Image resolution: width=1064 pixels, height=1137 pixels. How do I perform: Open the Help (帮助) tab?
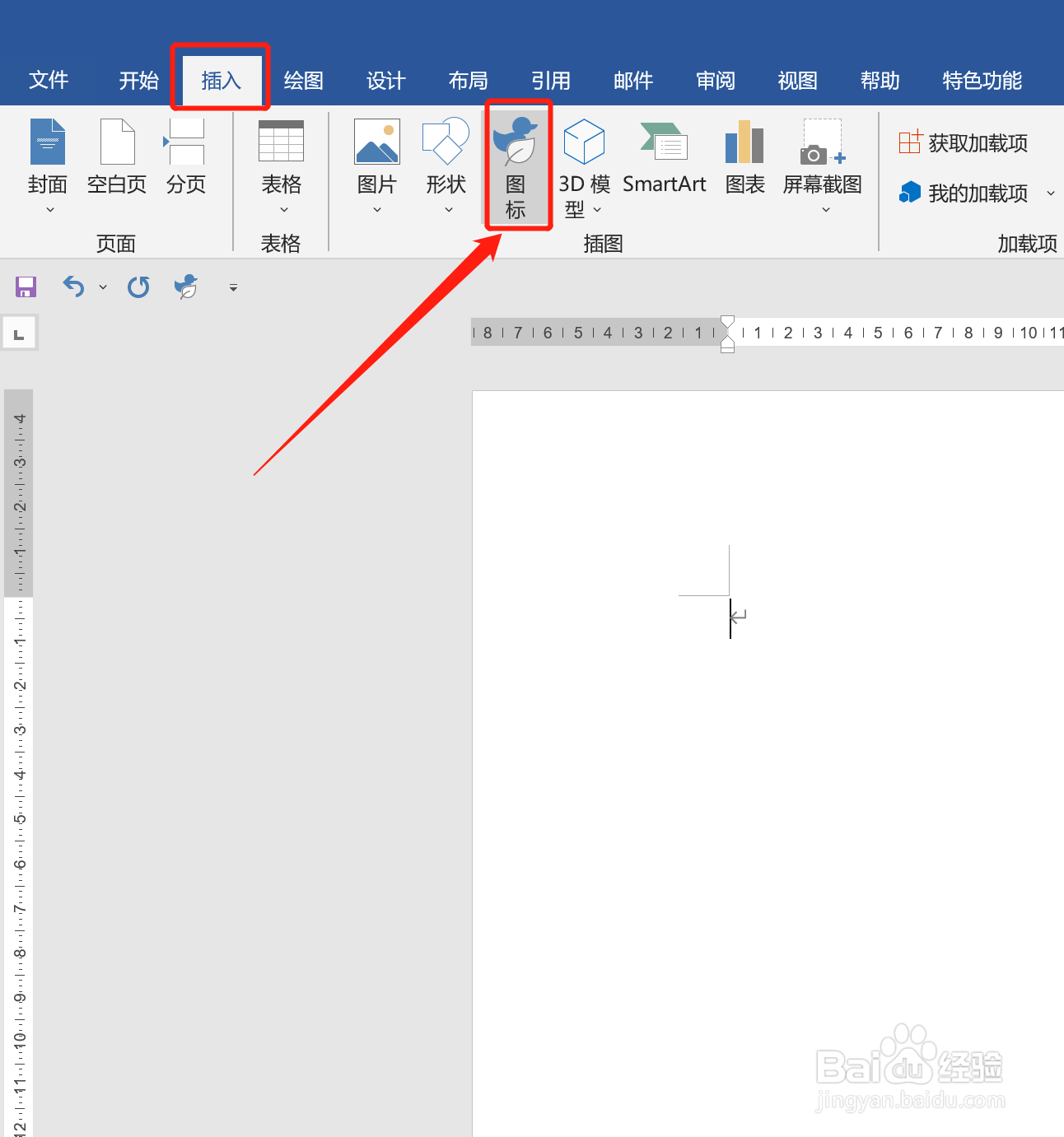point(880,81)
